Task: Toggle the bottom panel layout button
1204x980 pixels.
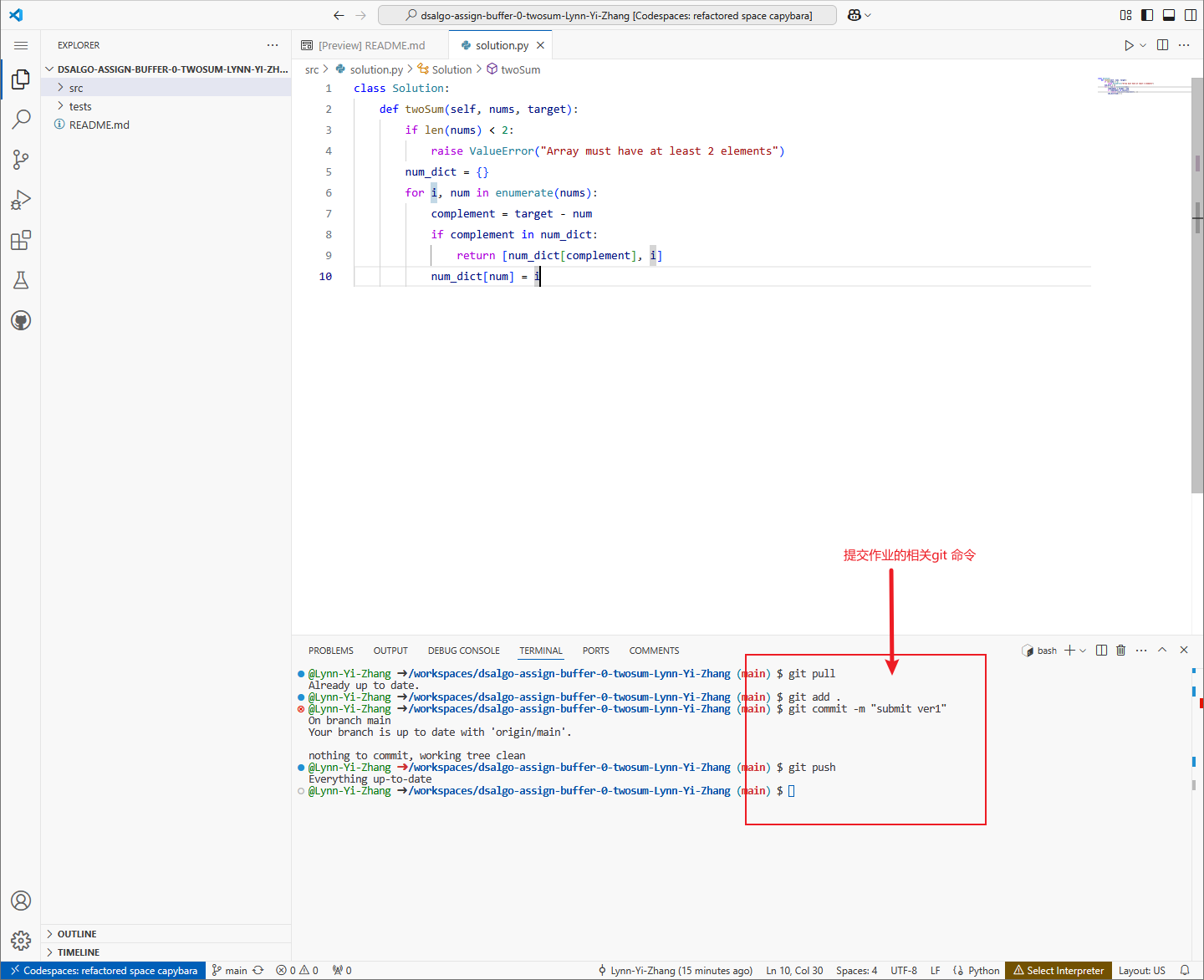Action: (x=1169, y=15)
